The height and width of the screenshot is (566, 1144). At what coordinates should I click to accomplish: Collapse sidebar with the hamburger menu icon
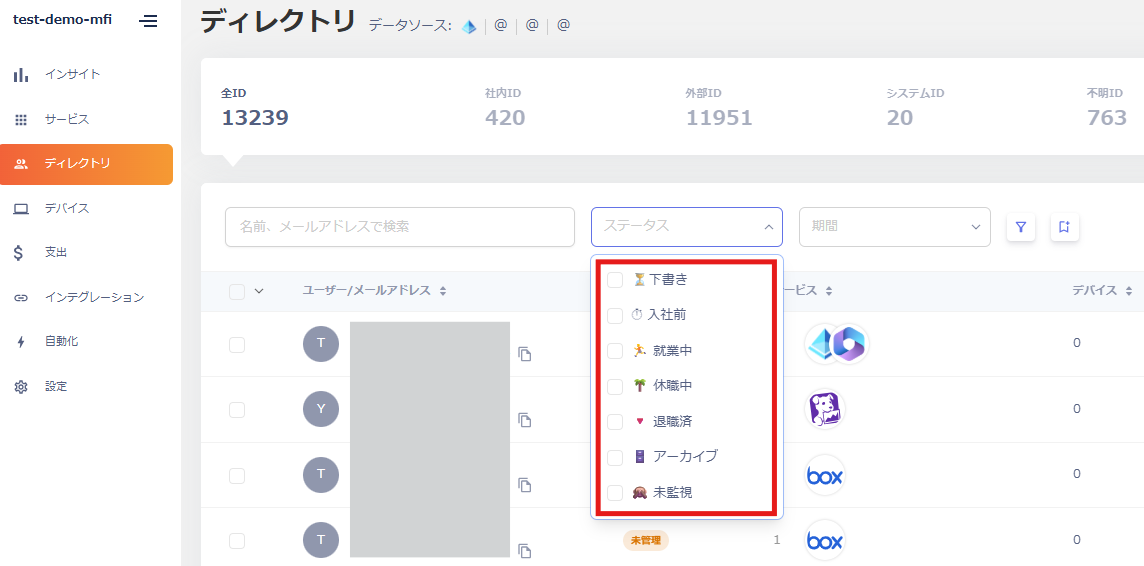click(x=149, y=21)
